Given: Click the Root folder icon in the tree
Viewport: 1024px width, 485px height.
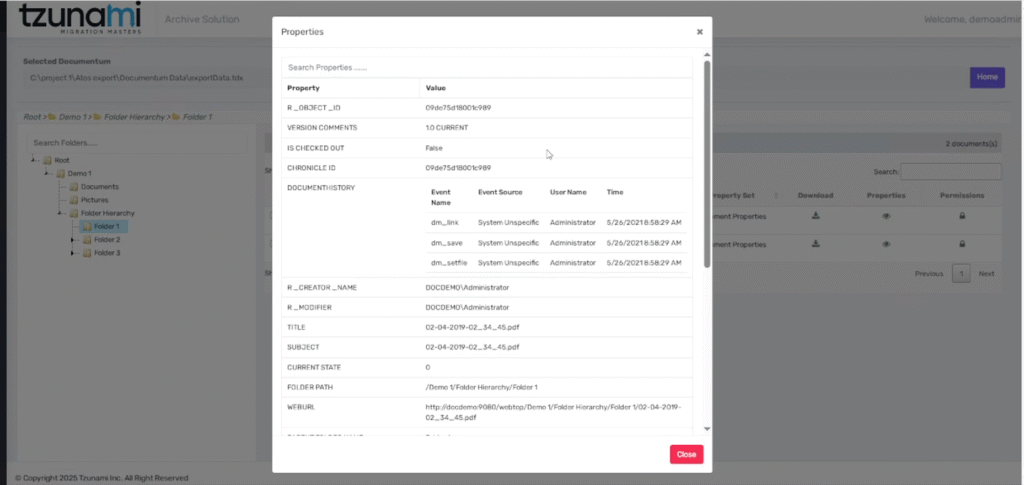Looking at the screenshot, I should 46,160.
